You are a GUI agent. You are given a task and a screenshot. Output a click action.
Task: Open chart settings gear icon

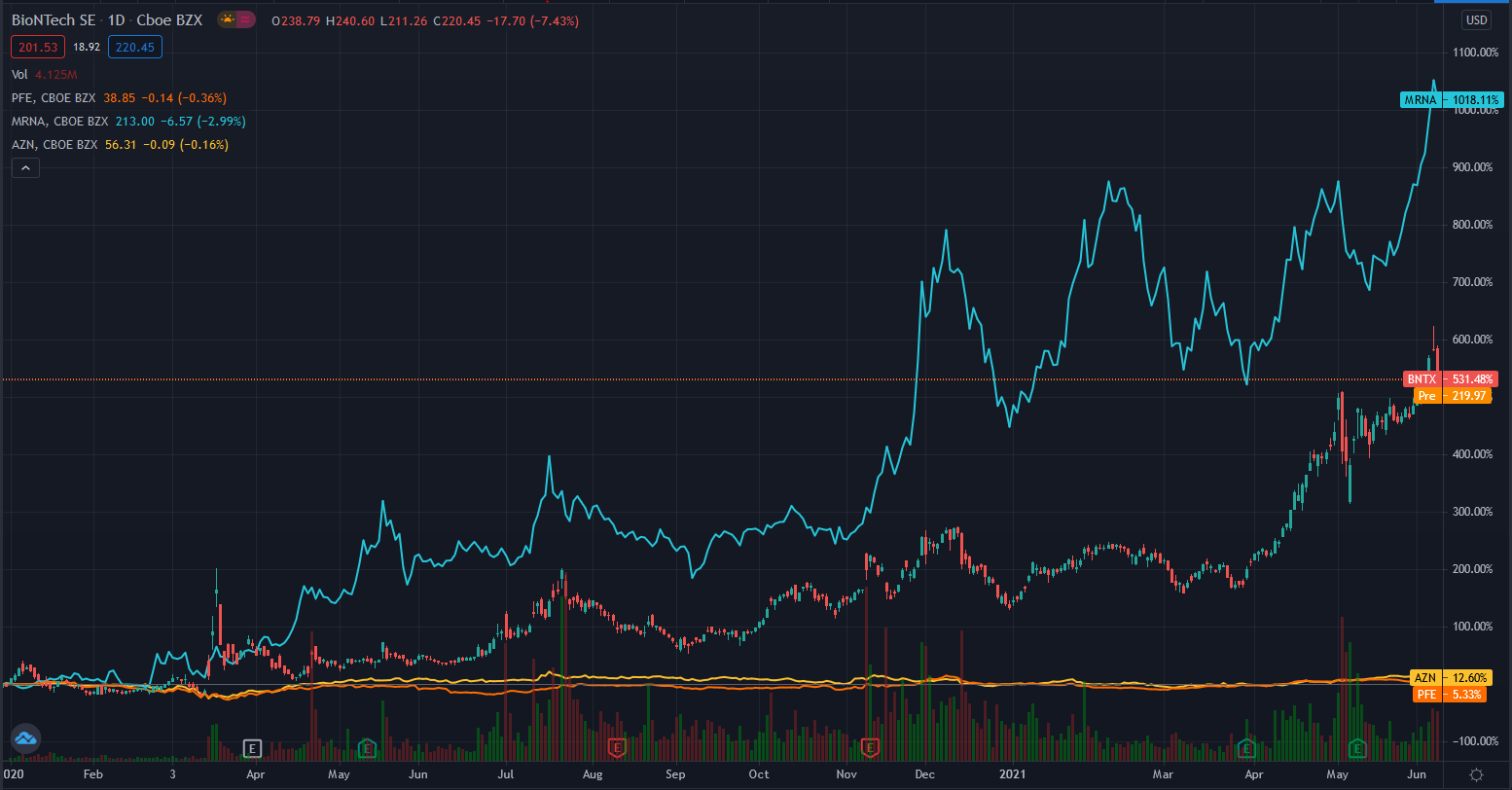tap(1476, 774)
